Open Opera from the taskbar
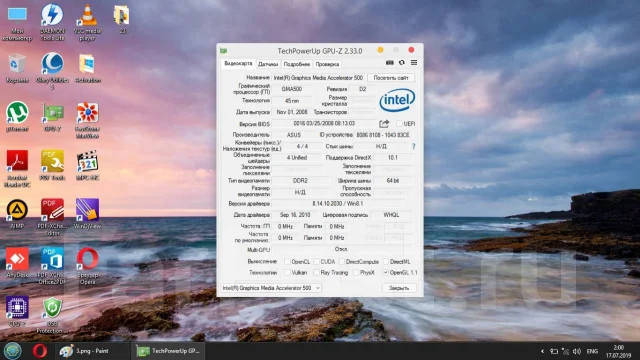 40,351
